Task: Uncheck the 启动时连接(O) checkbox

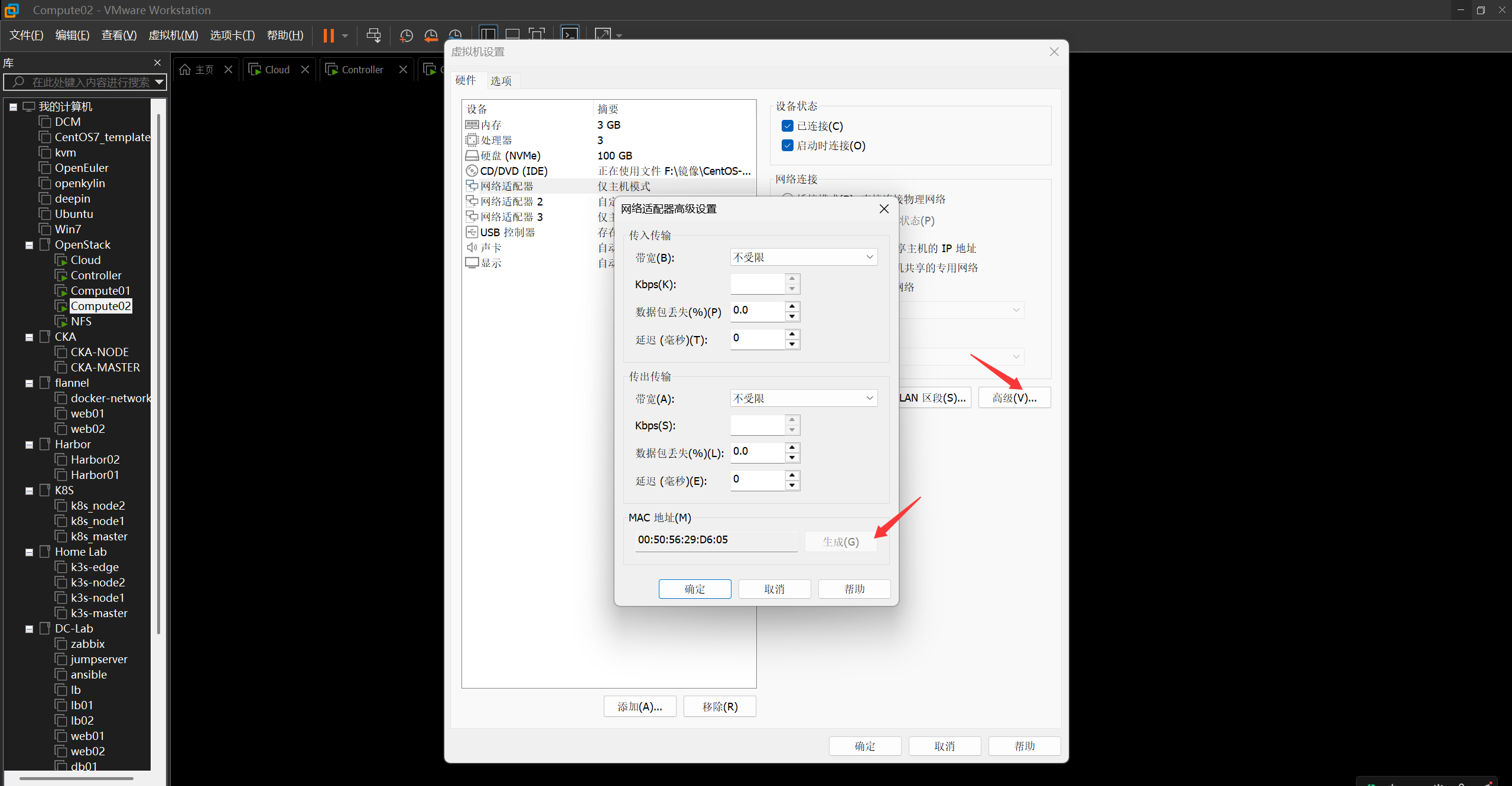Action: [787, 145]
